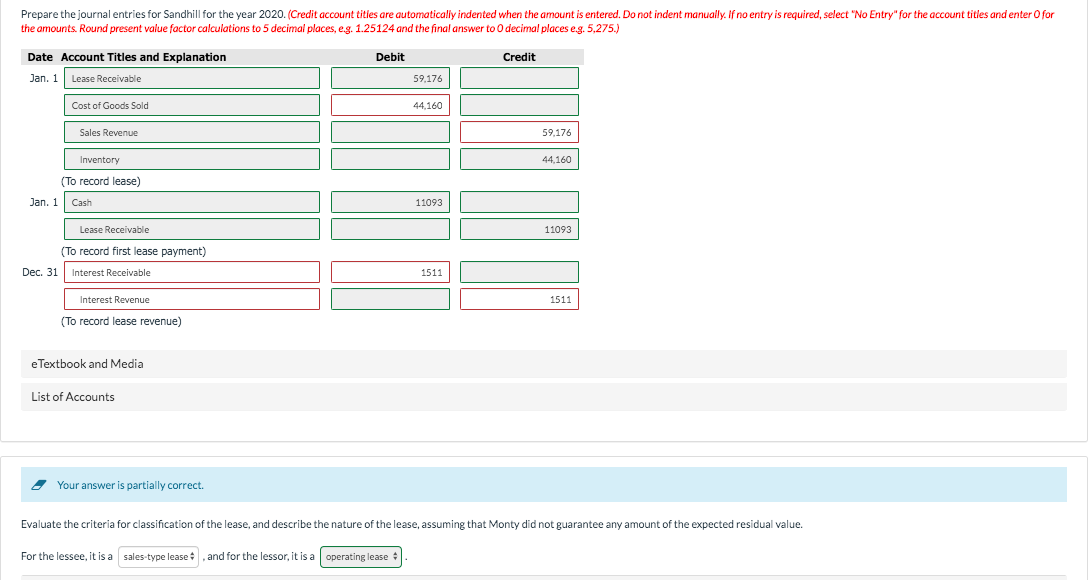Viewport: 1089px width, 580px height.
Task: Click 'Your answer is partially correct.' message
Action: click(x=131, y=485)
